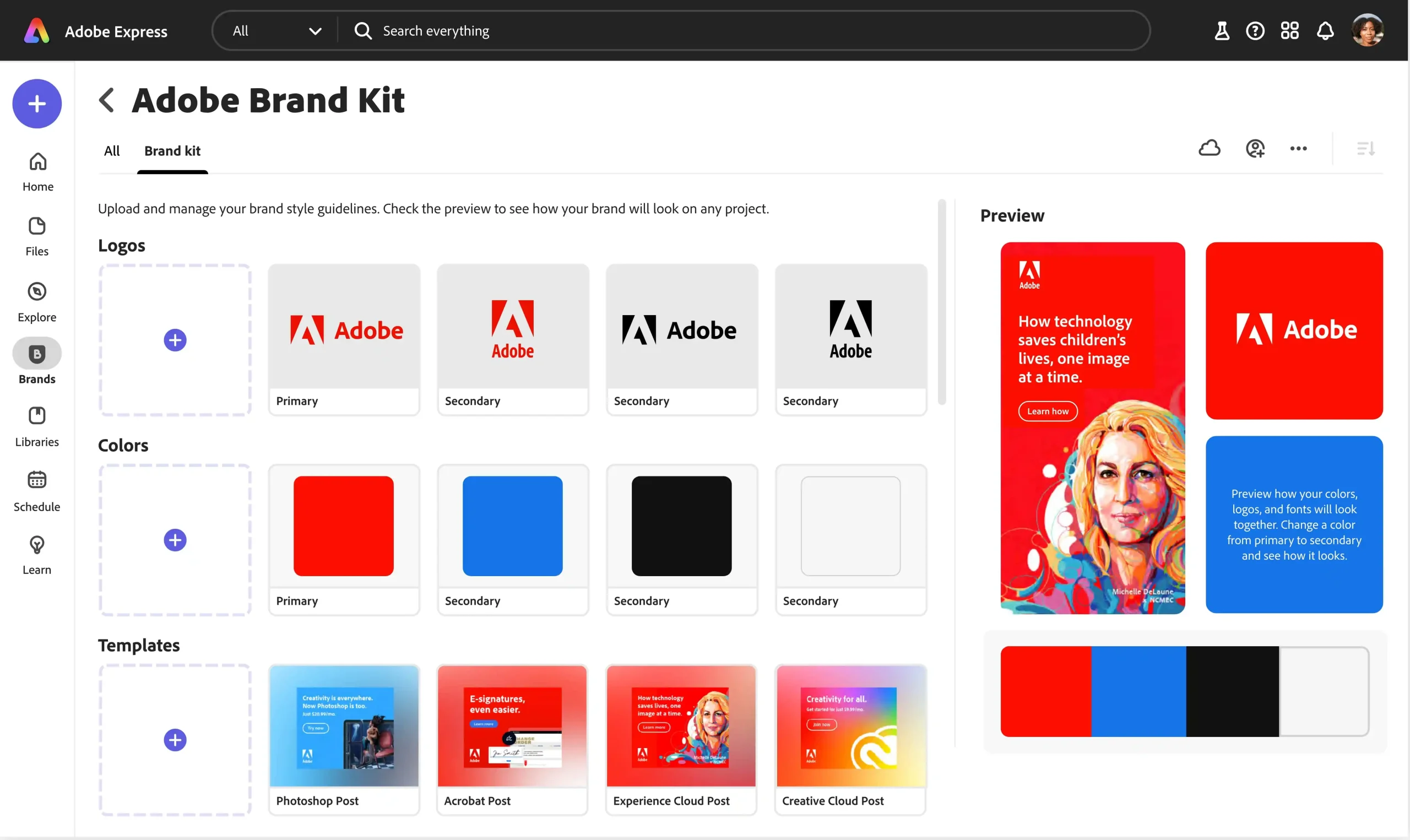
Task: Add a new primary logo placeholder
Action: tap(175, 340)
